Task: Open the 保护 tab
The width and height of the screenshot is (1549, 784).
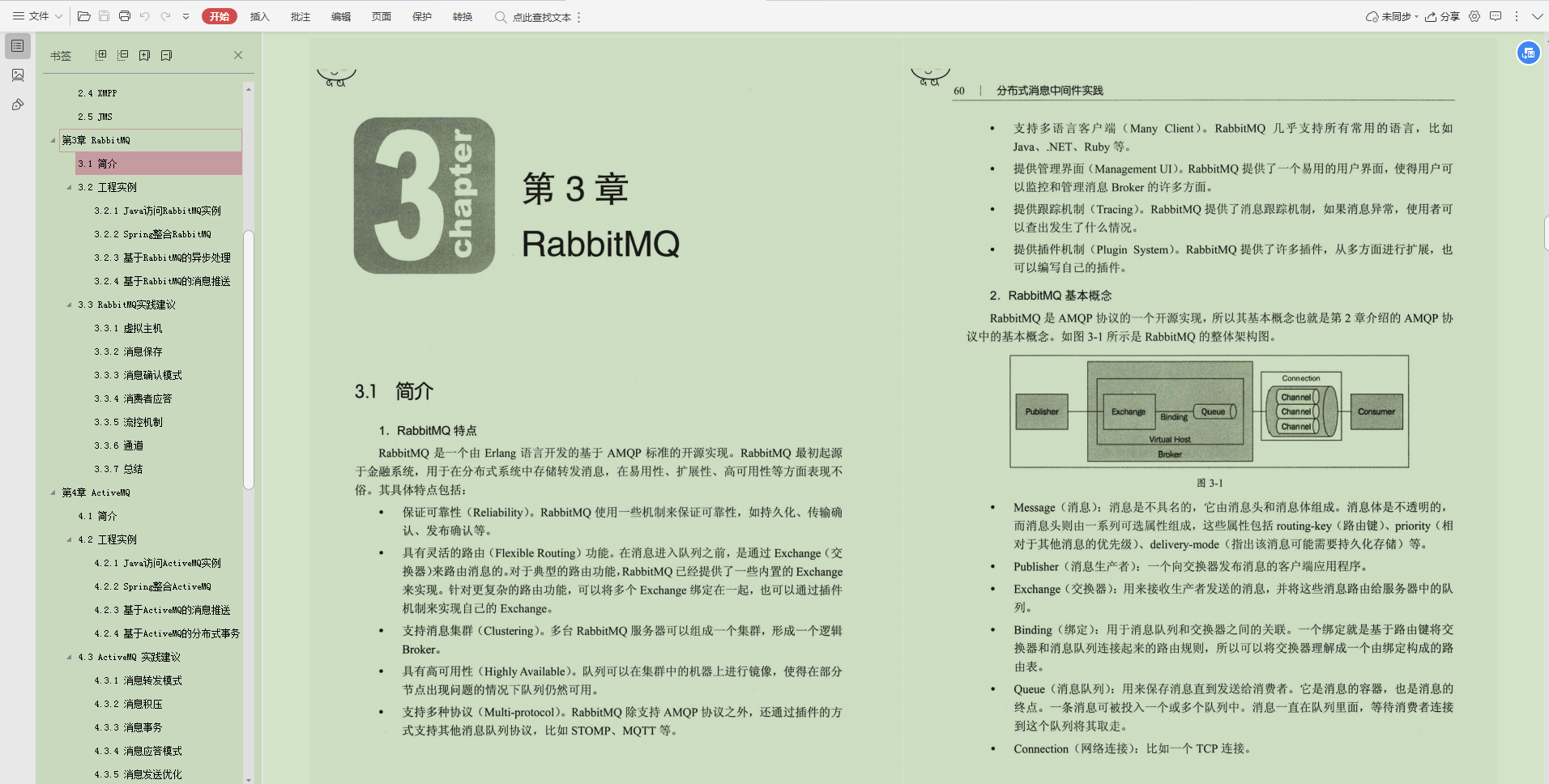Action: click(x=421, y=16)
